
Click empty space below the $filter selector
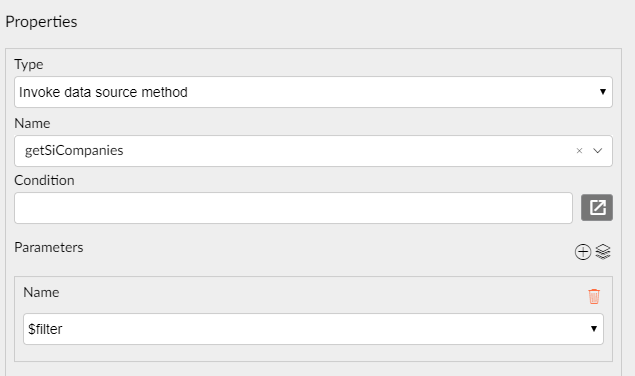click(x=313, y=352)
